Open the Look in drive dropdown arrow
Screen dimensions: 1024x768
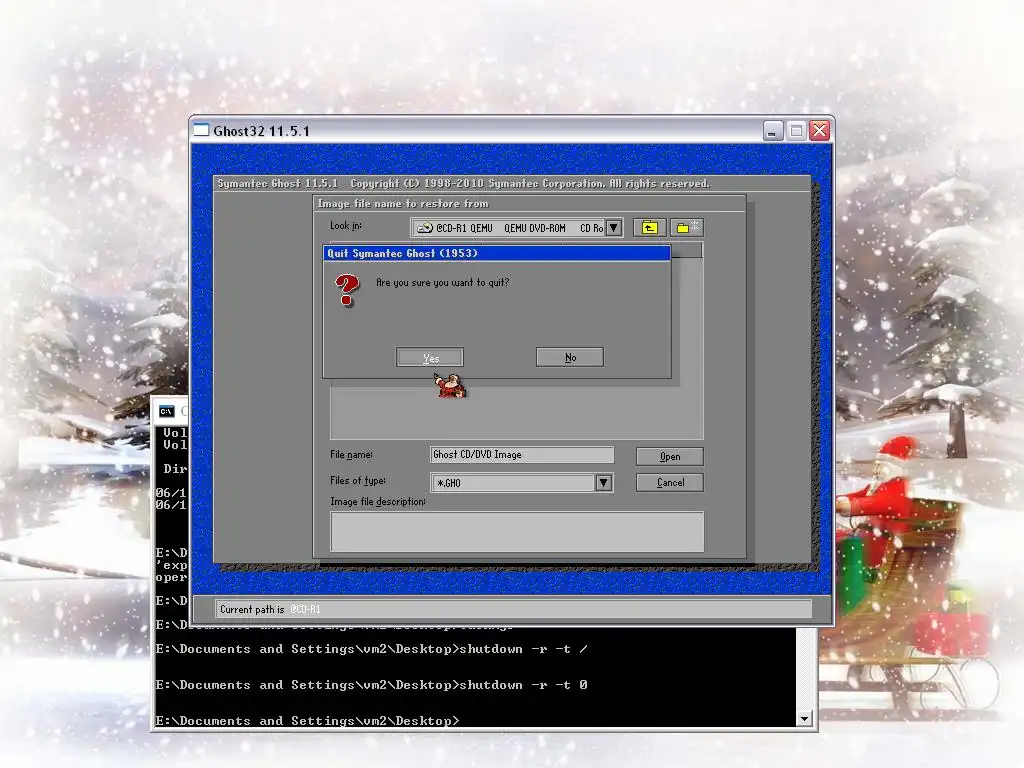[613, 228]
